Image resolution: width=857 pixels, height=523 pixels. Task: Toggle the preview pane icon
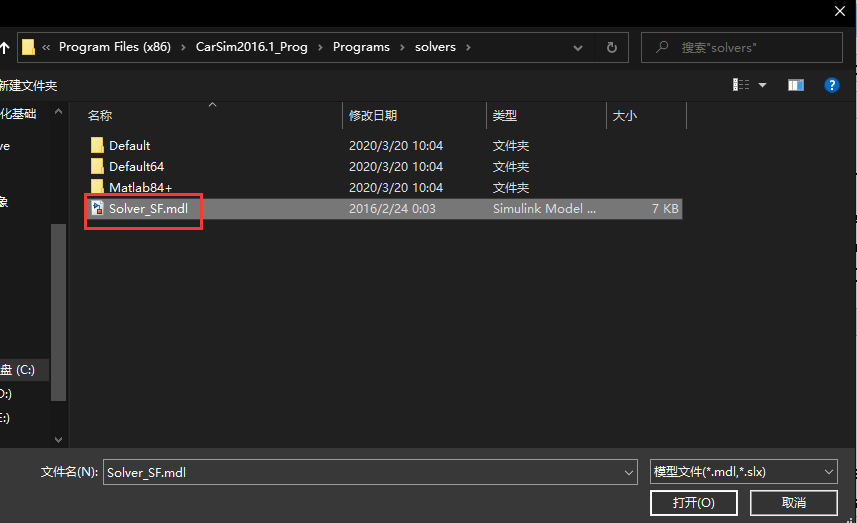[x=796, y=85]
